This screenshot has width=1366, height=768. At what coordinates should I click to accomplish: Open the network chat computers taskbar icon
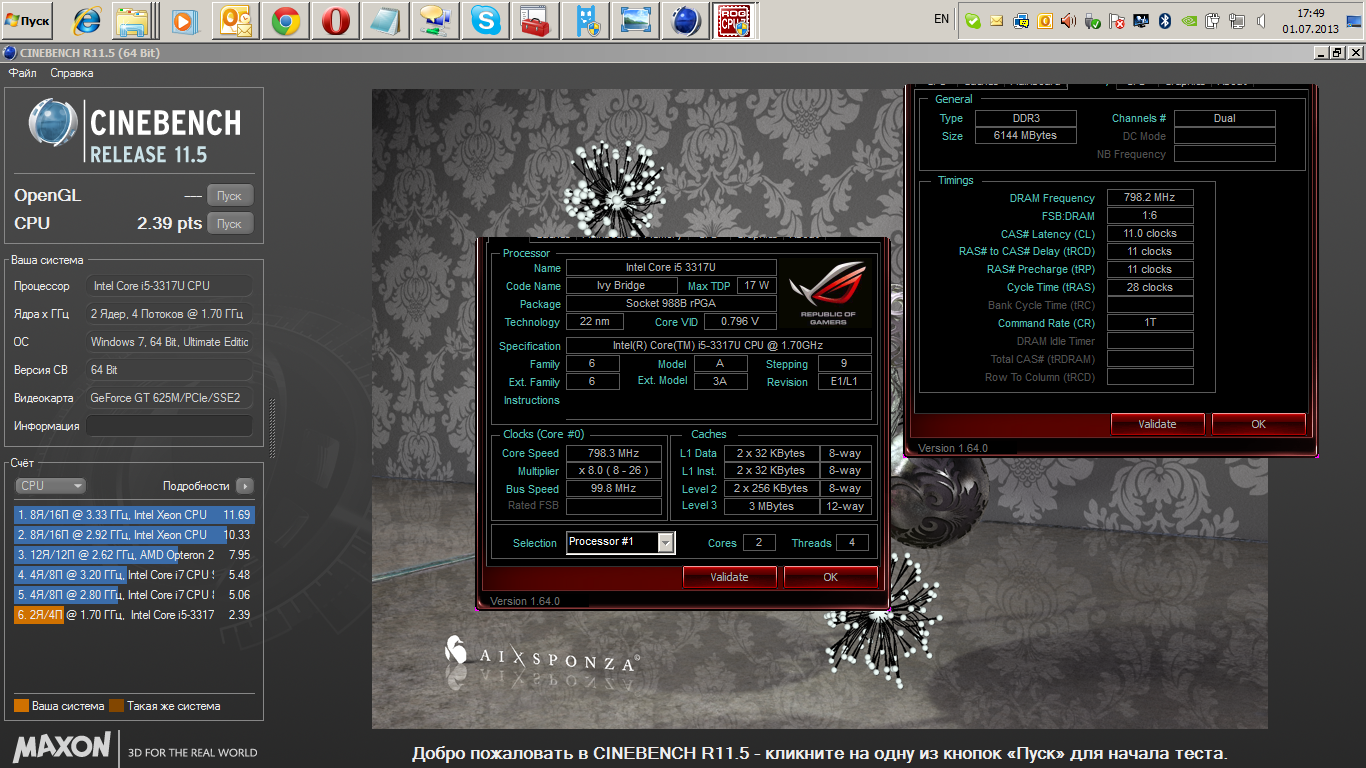coord(435,20)
